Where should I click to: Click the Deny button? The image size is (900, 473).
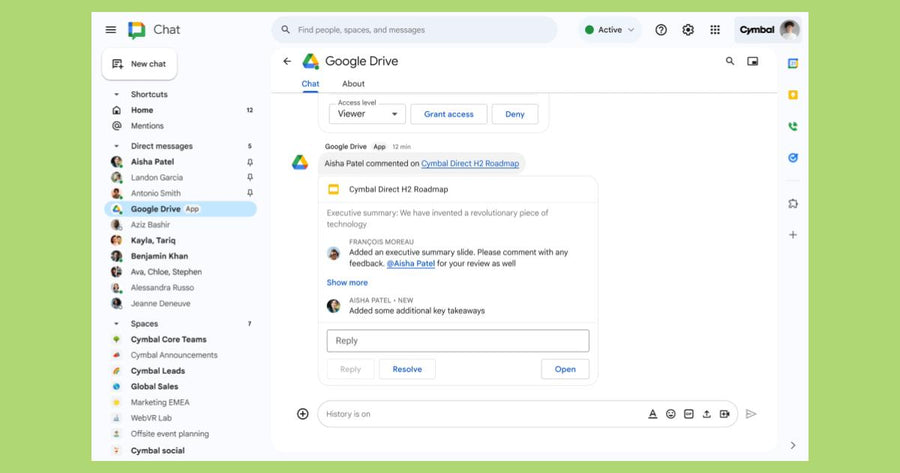515,114
